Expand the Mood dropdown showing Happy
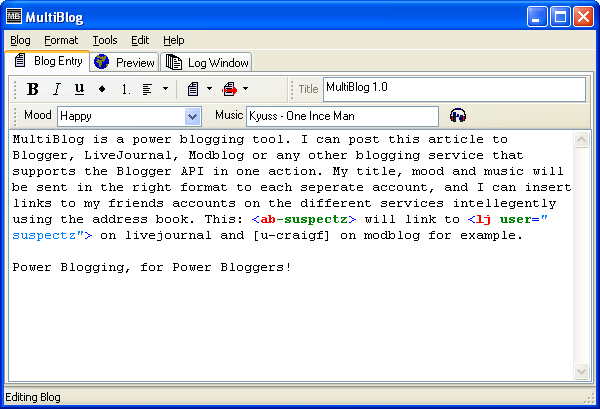Screen dimensions: 600x409 pos(192,116)
